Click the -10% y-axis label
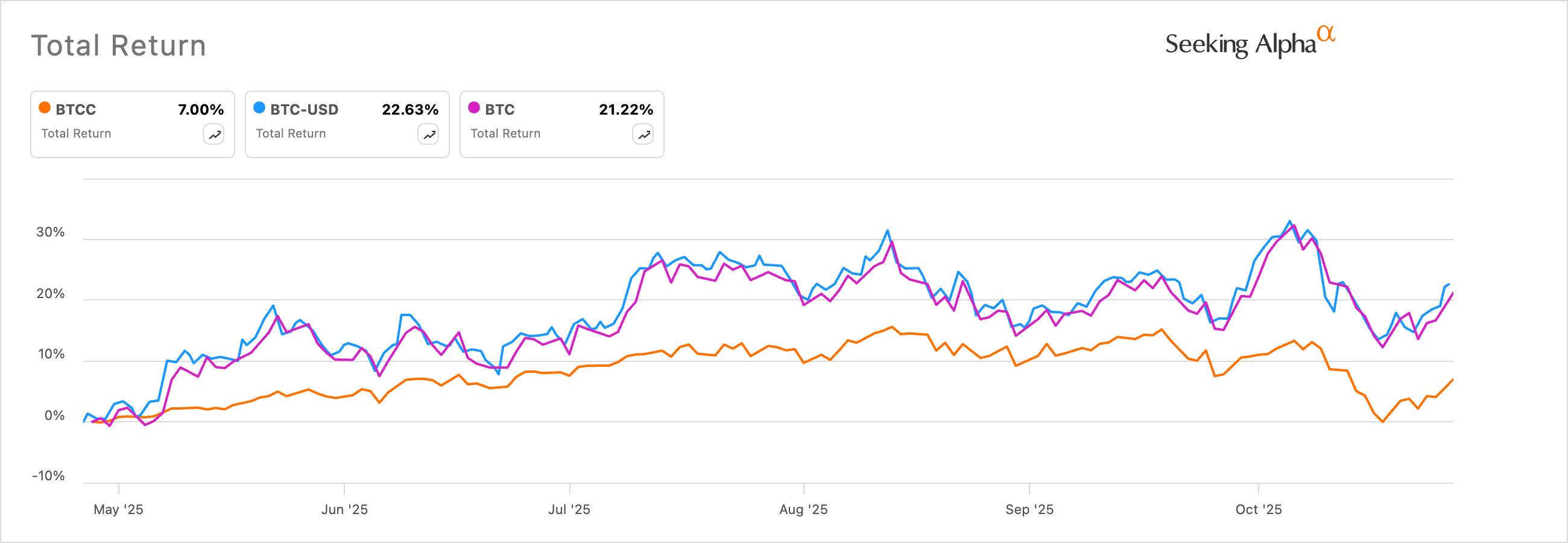The height and width of the screenshot is (543, 1568). tap(48, 476)
